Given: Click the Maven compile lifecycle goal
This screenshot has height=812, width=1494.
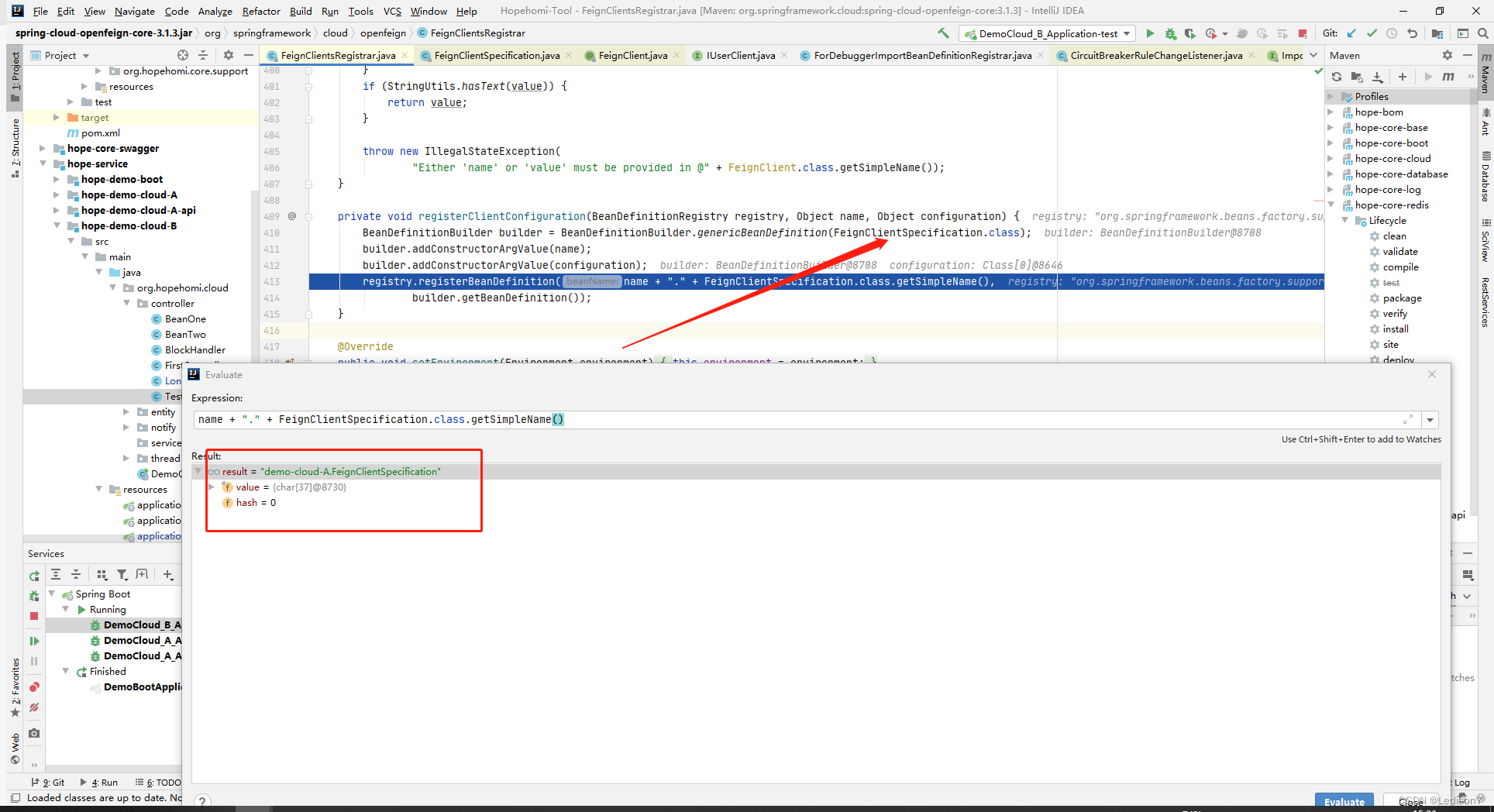Looking at the screenshot, I should pyautogui.click(x=1400, y=267).
